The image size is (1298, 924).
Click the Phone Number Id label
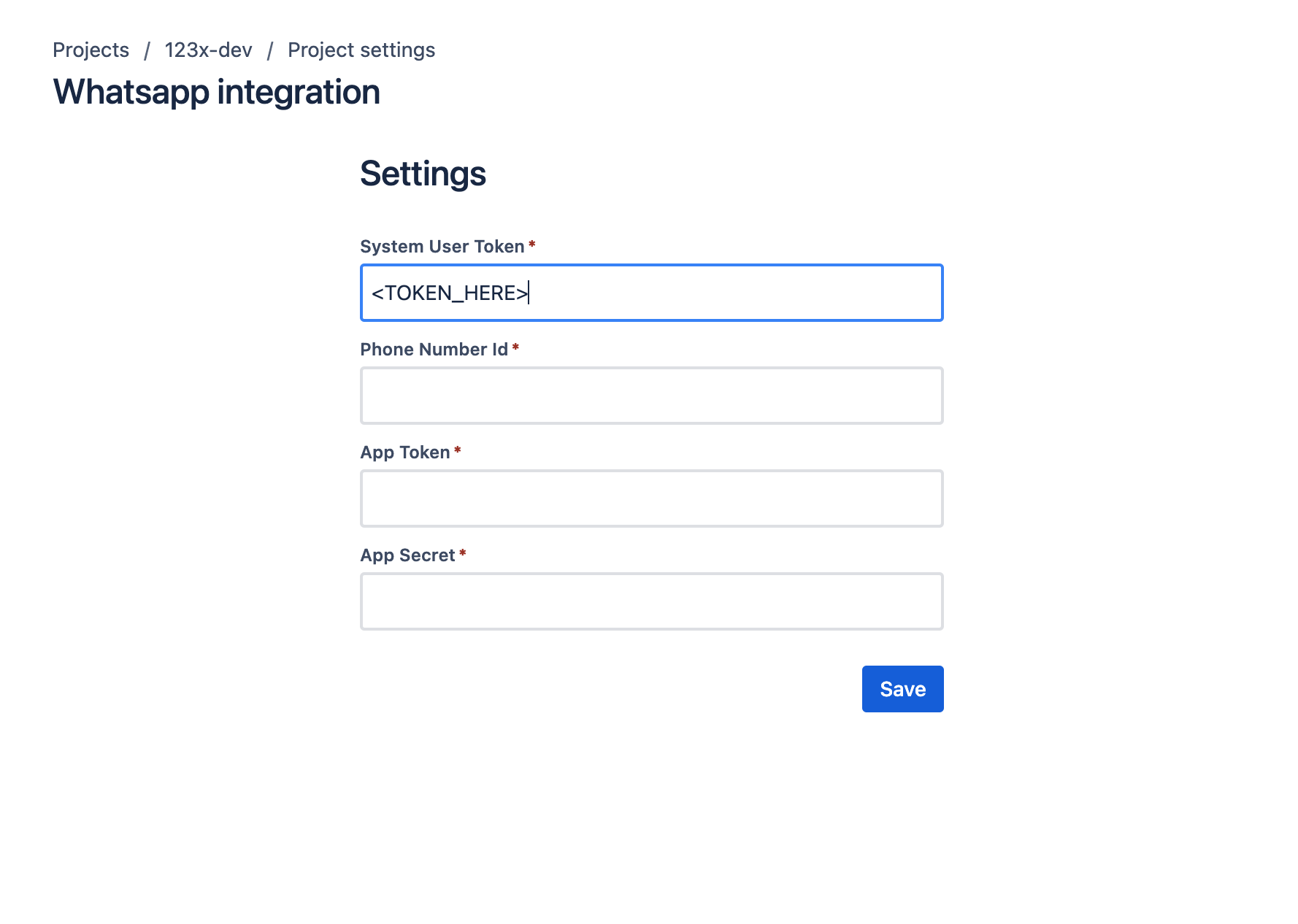434,350
